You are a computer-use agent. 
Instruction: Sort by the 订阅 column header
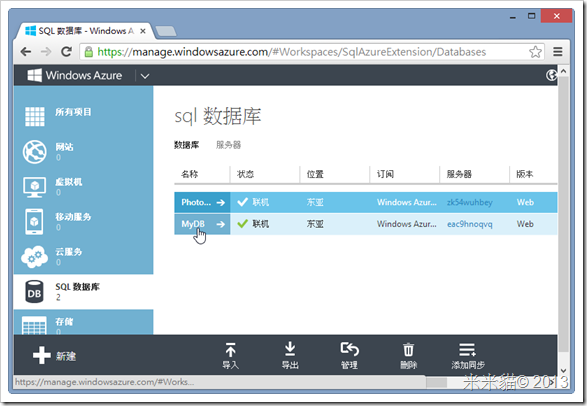click(385, 174)
